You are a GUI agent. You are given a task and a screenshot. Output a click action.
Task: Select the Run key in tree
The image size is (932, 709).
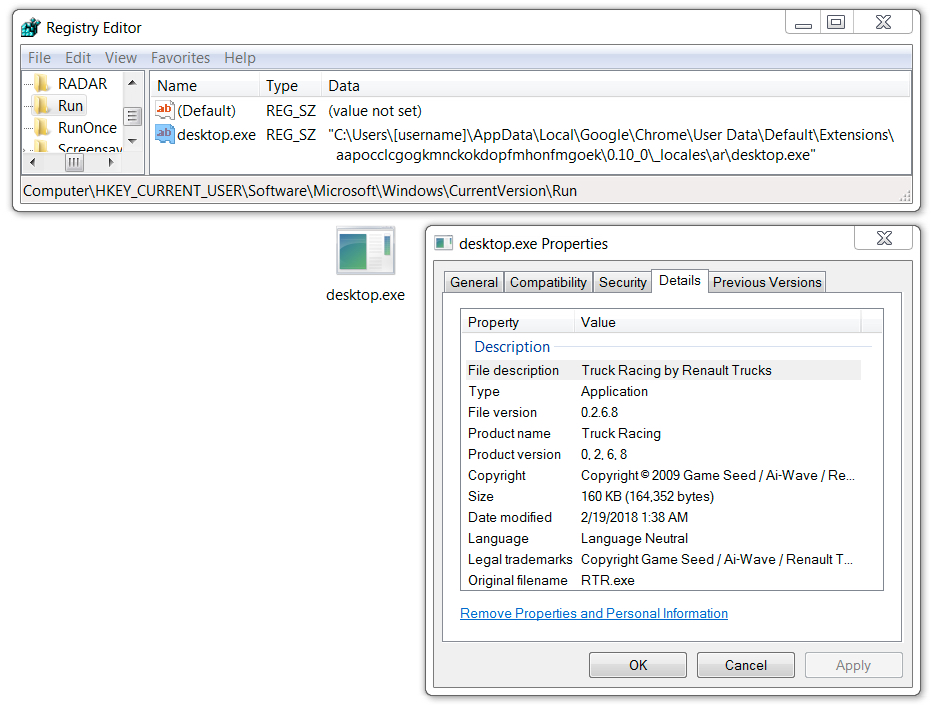tap(70, 105)
